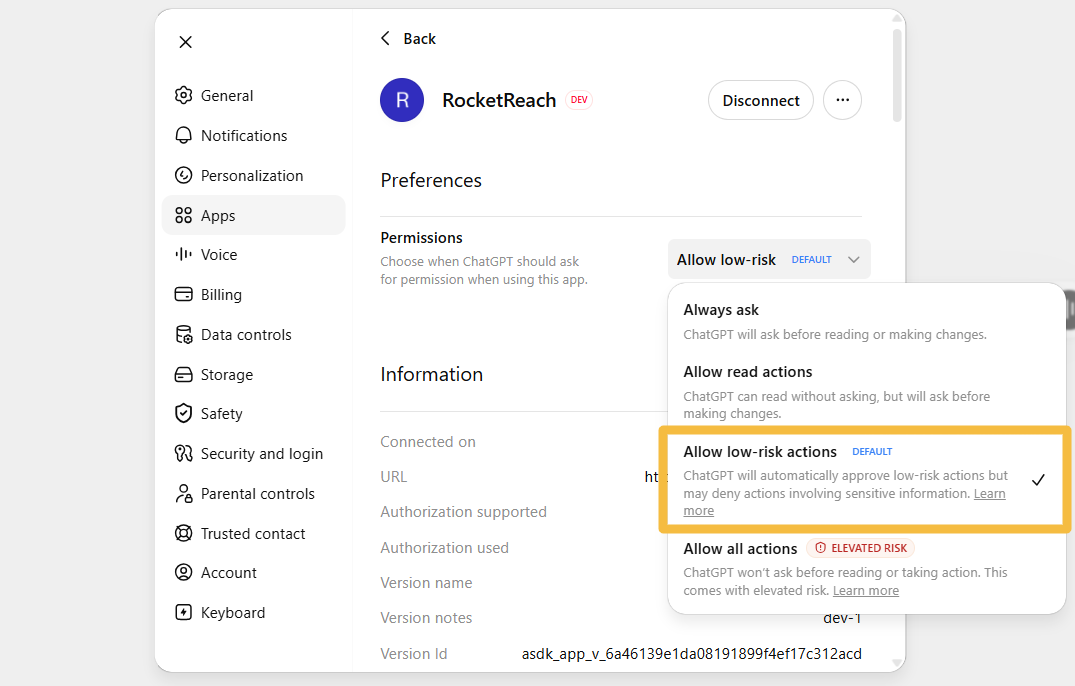Click the DEFAULT tag in the dropdown button

811,260
